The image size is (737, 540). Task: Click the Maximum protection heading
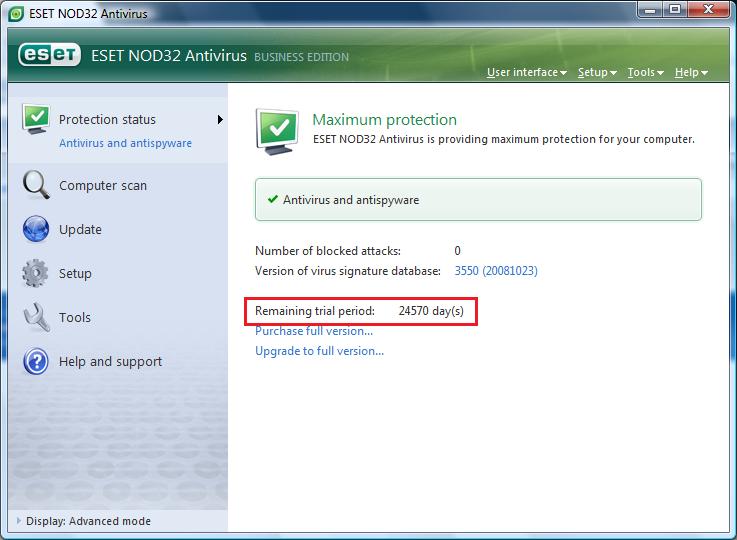point(384,120)
